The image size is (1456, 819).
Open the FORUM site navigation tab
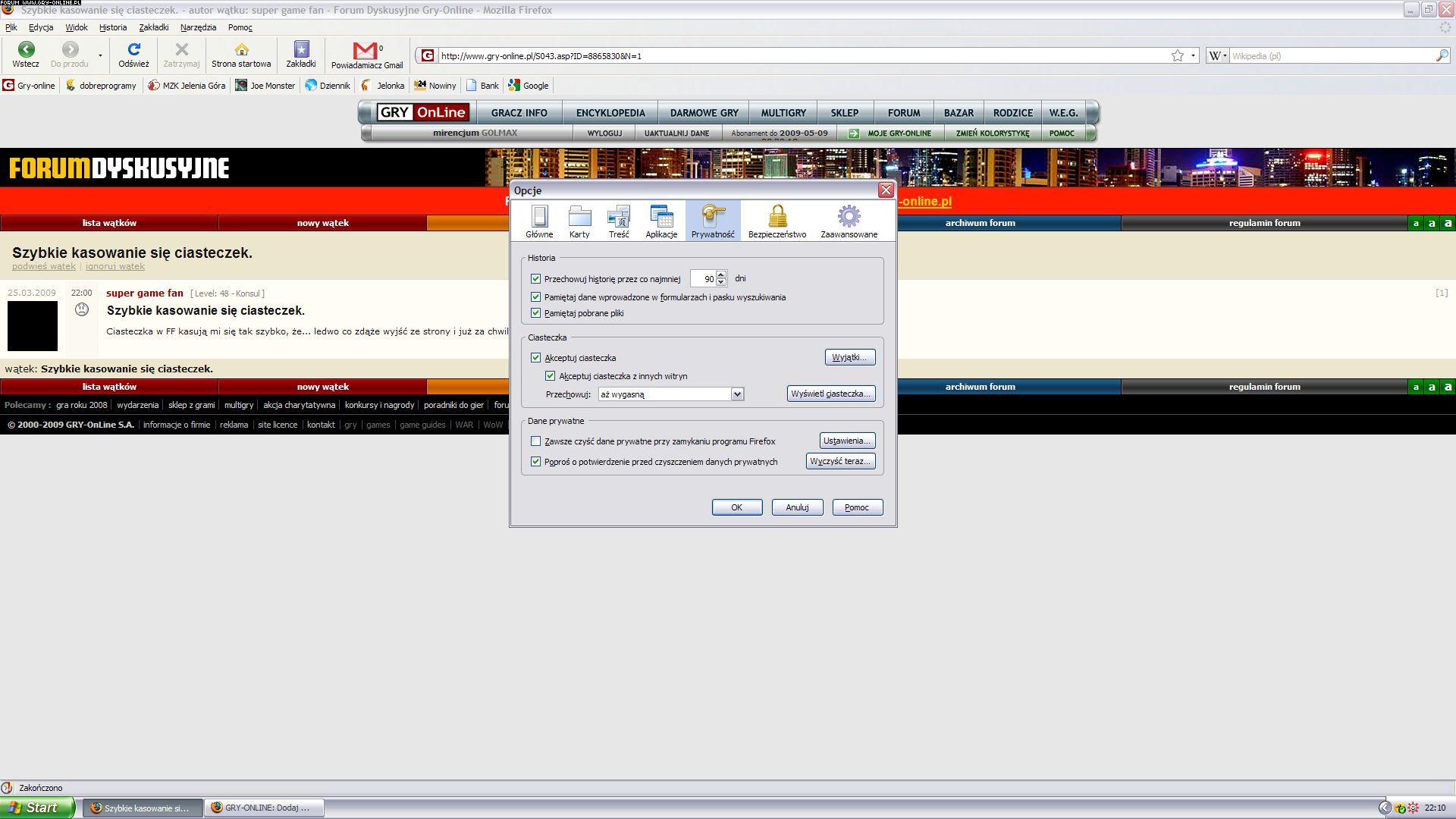pyautogui.click(x=904, y=113)
